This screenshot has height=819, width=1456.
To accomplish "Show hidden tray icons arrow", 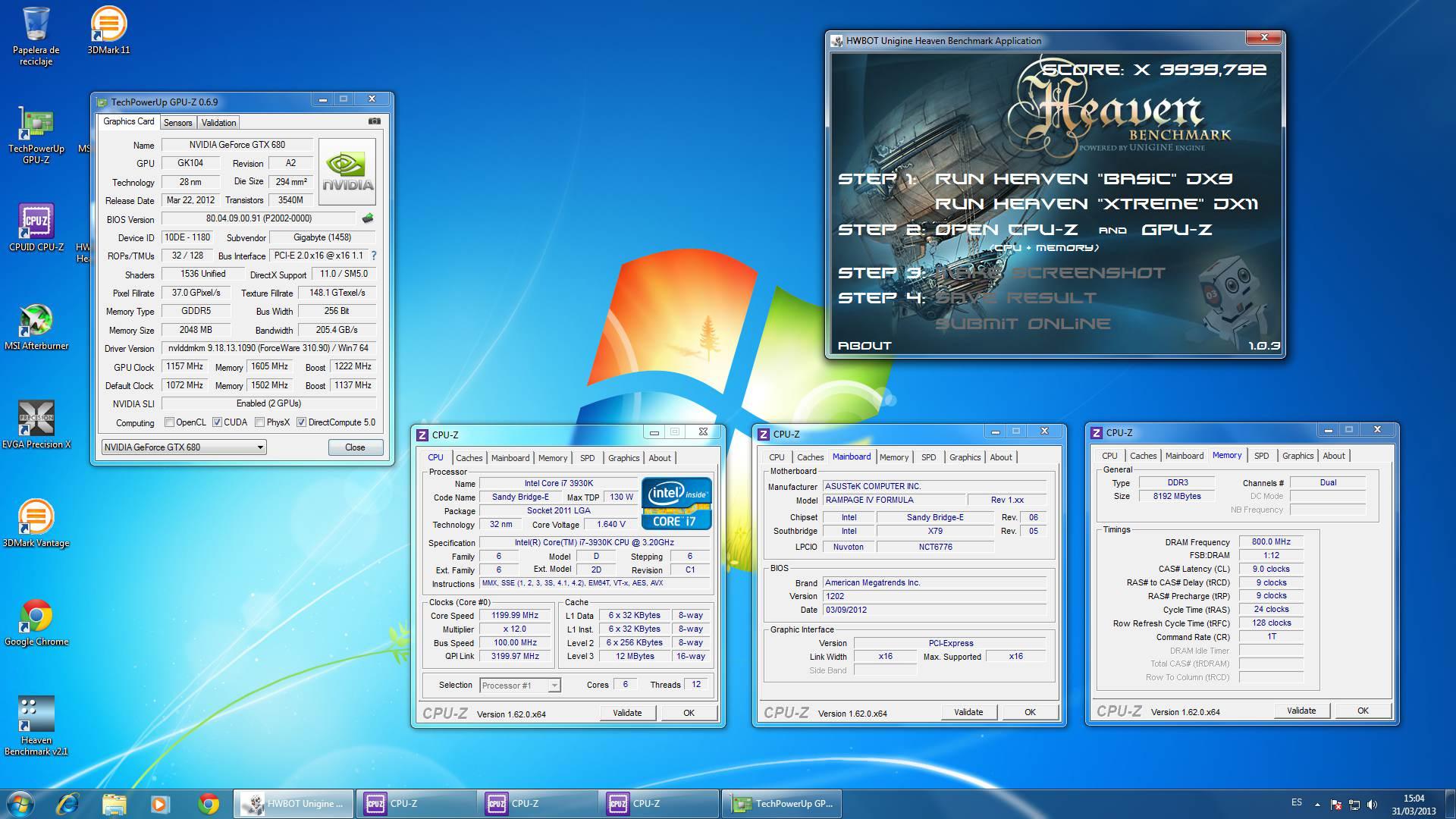I will click(1317, 804).
